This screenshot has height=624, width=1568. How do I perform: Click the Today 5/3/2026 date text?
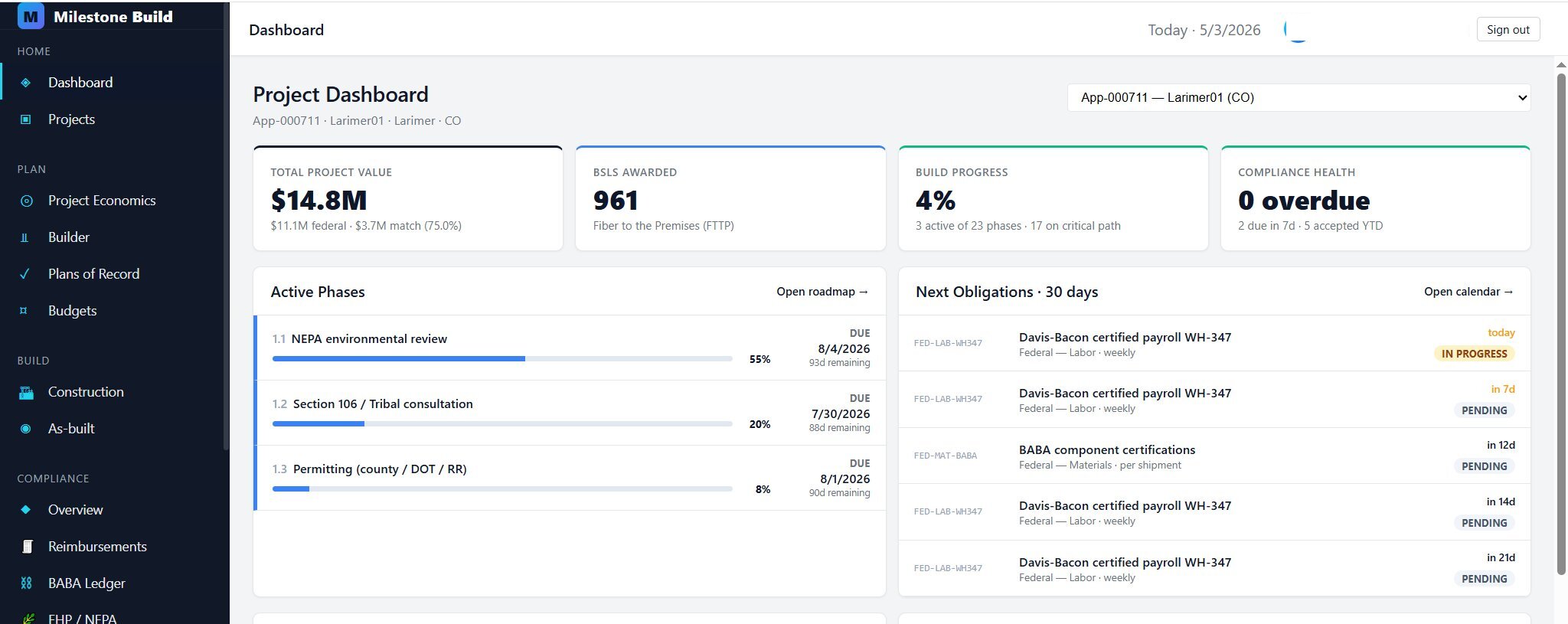tap(1204, 30)
